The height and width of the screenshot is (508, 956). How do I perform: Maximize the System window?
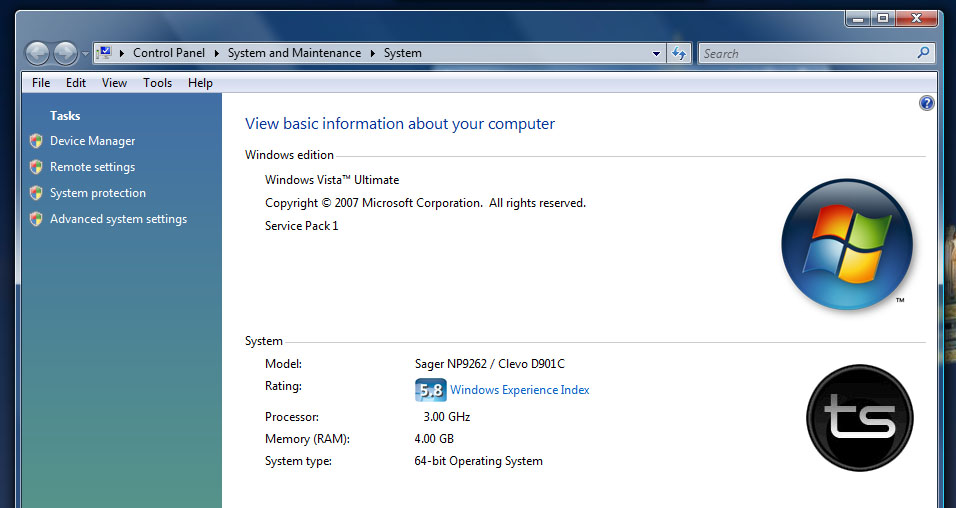pos(883,19)
